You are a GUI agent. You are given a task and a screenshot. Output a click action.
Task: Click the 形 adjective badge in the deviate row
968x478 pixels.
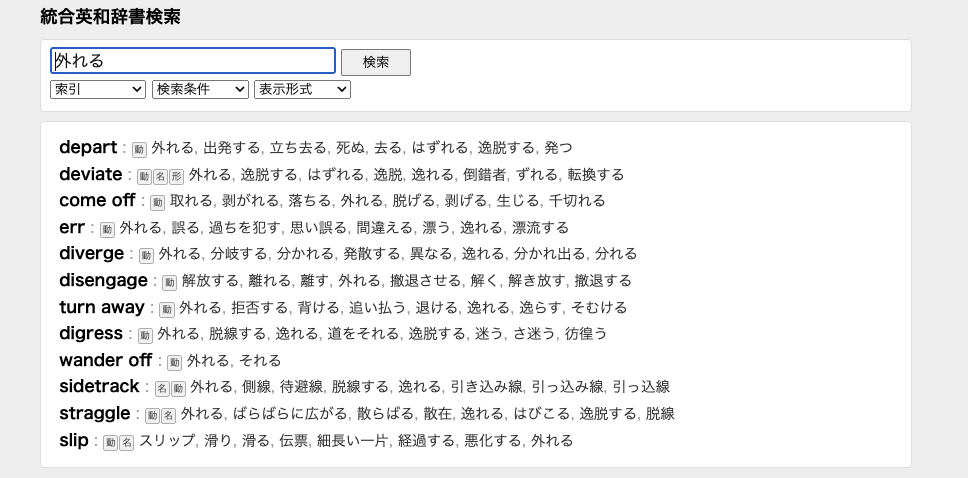pos(176,176)
